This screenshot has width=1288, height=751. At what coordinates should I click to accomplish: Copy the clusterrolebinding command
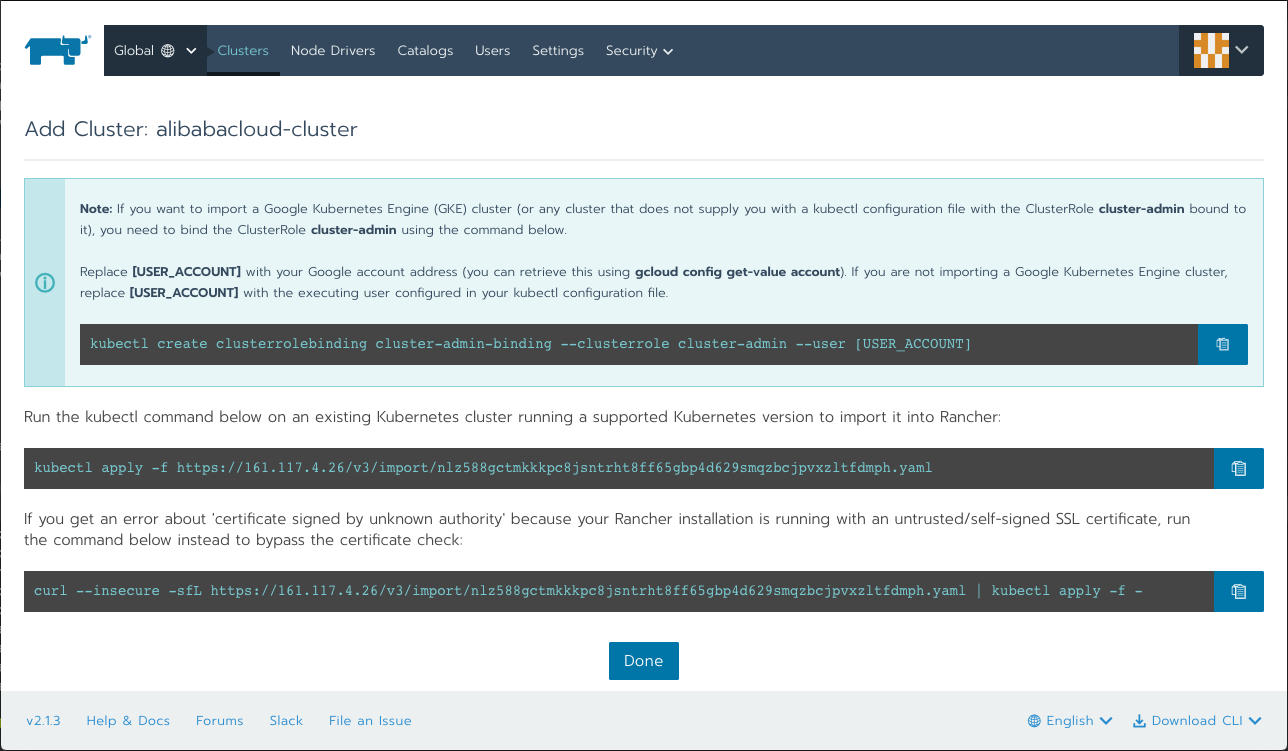click(x=1223, y=344)
